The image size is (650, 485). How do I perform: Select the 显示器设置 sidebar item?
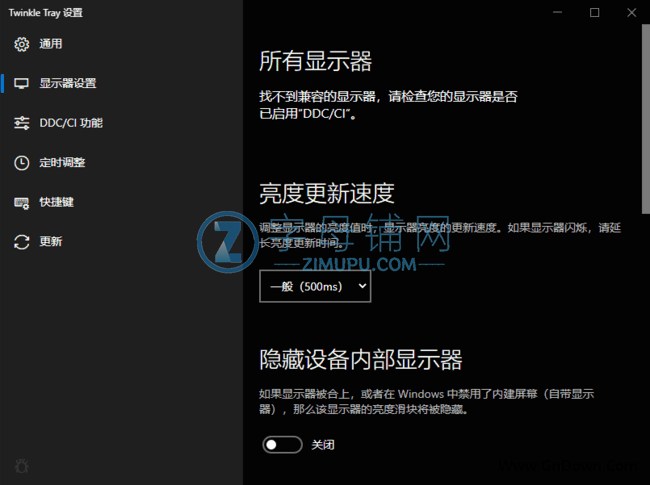pos(121,83)
